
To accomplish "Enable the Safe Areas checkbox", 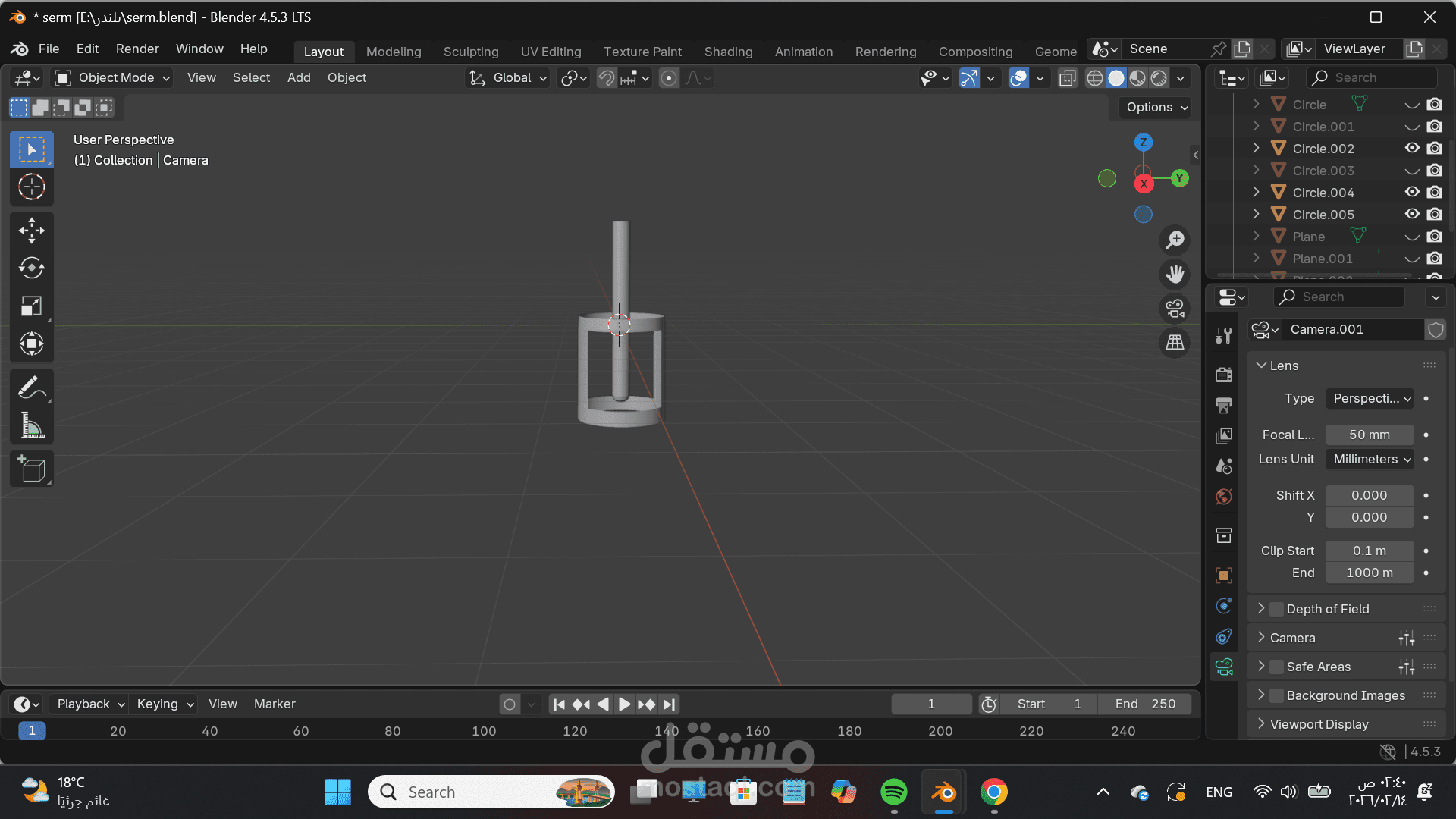I will [1277, 667].
